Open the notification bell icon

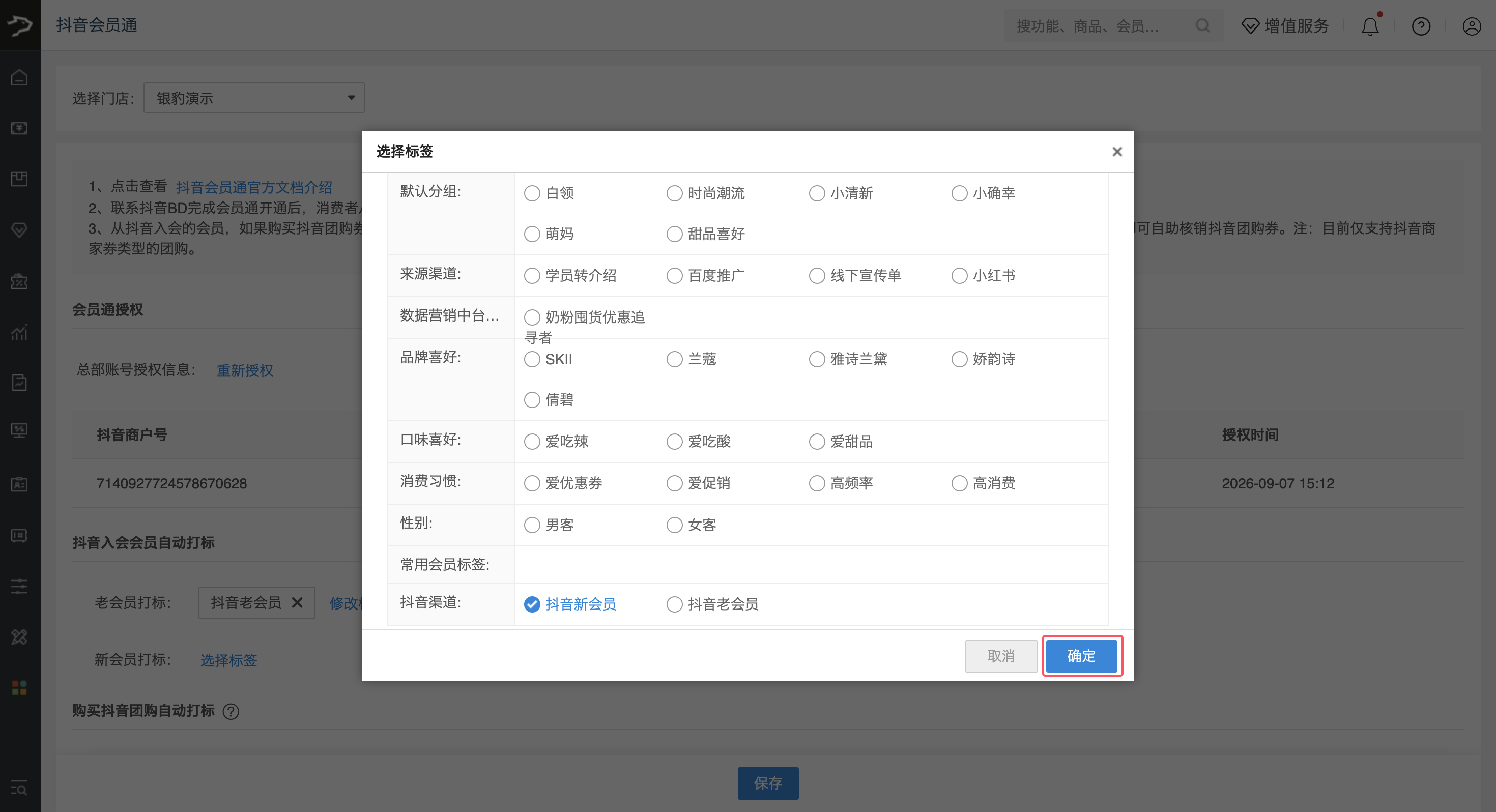[x=1370, y=26]
